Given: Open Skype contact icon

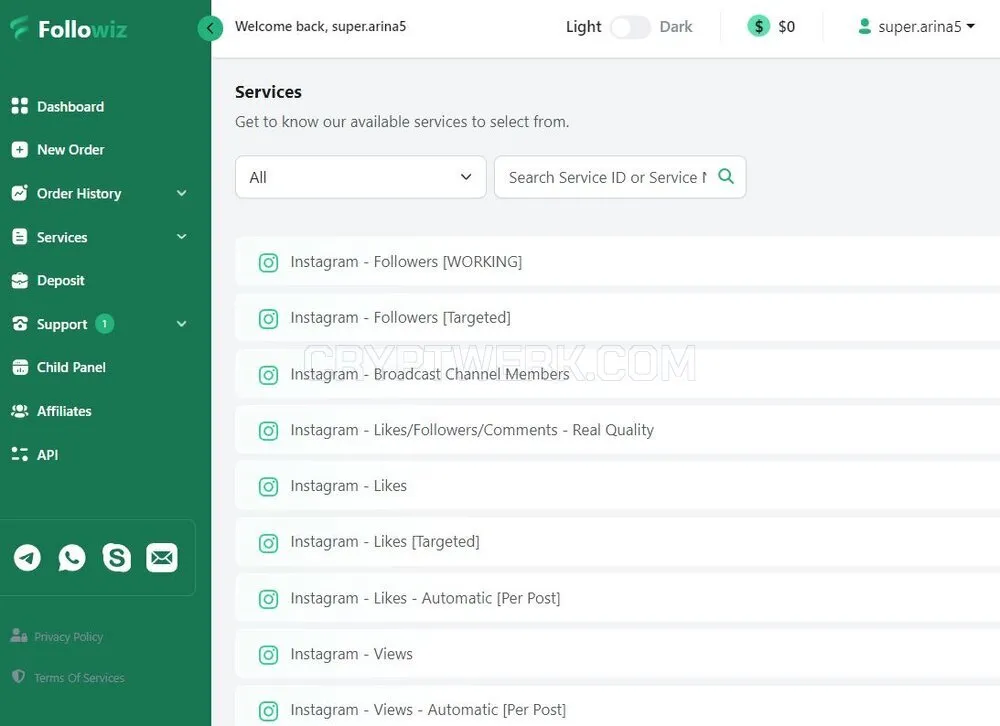Looking at the screenshot, I should point(117,558).
